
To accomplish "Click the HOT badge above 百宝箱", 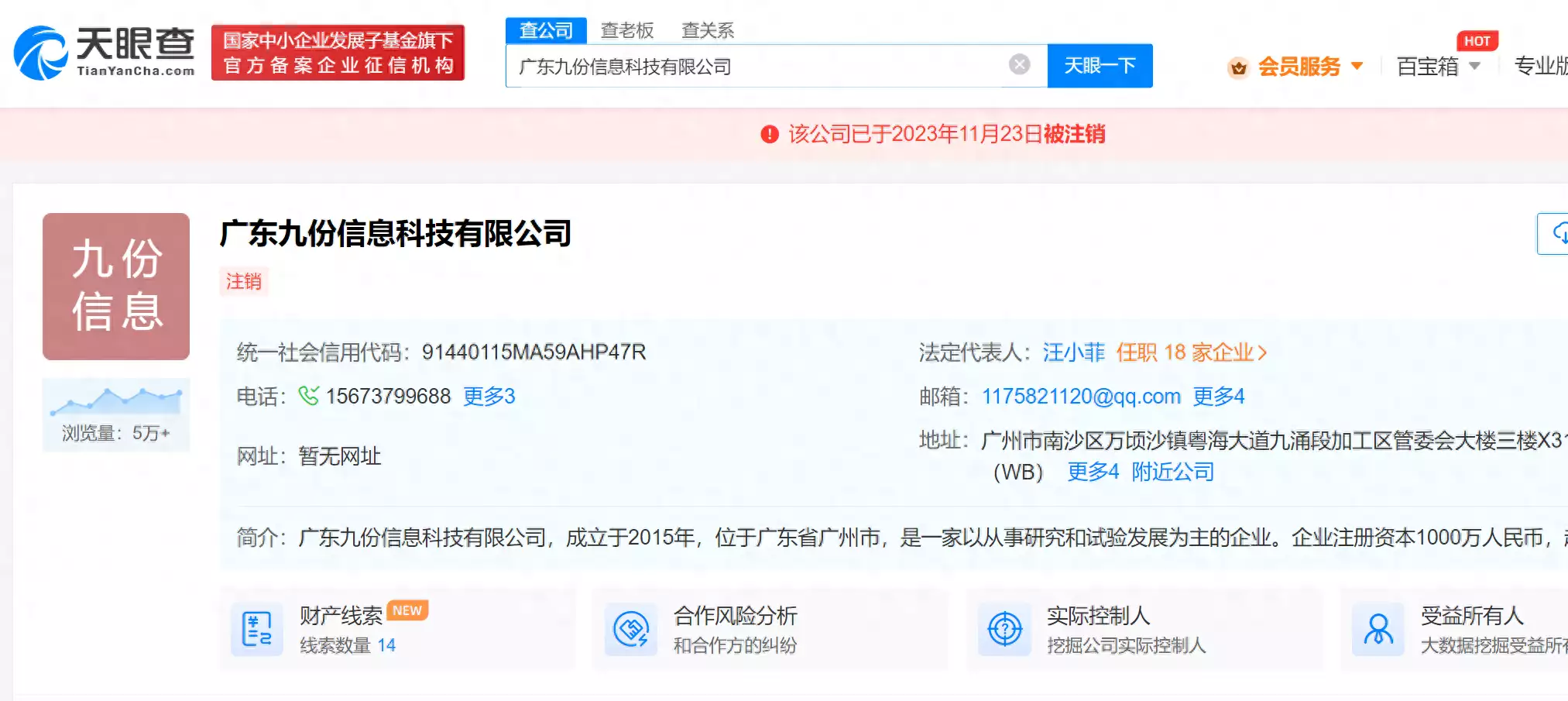I will (x=1477, y=41).
